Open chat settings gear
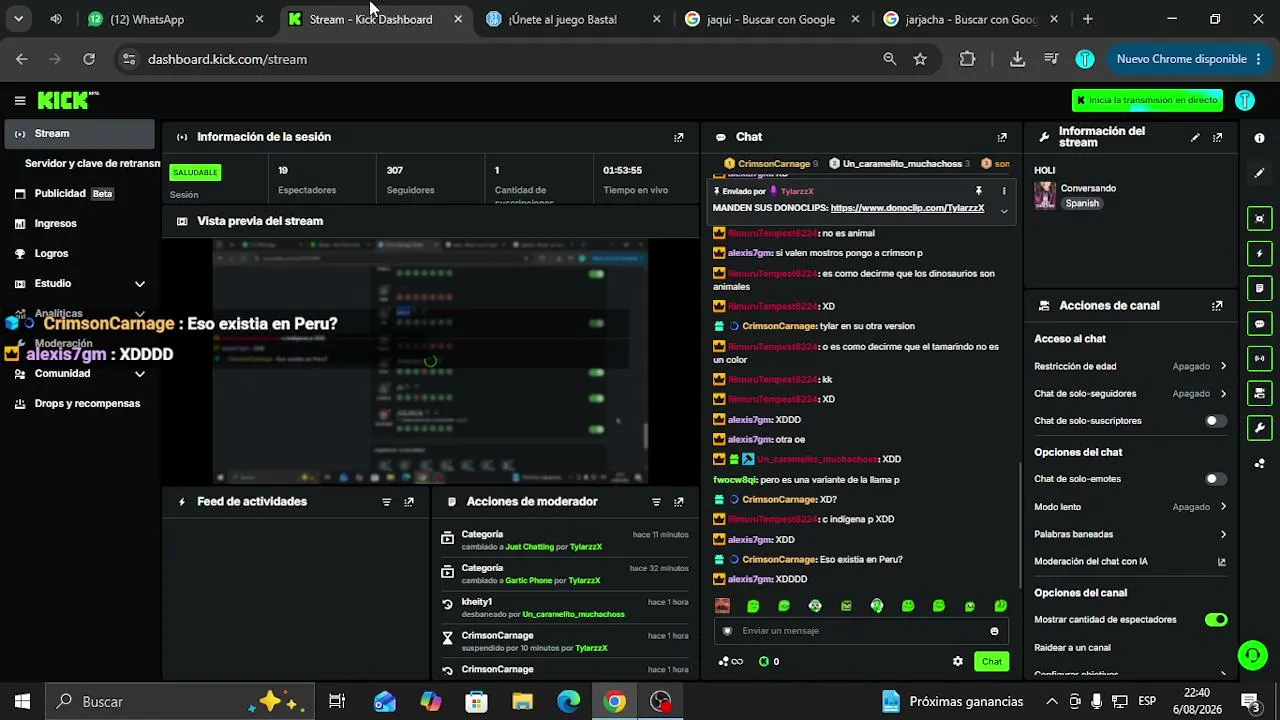This screenshot has height=720, width=1280. pyautogui.click(x=958, y=661)
